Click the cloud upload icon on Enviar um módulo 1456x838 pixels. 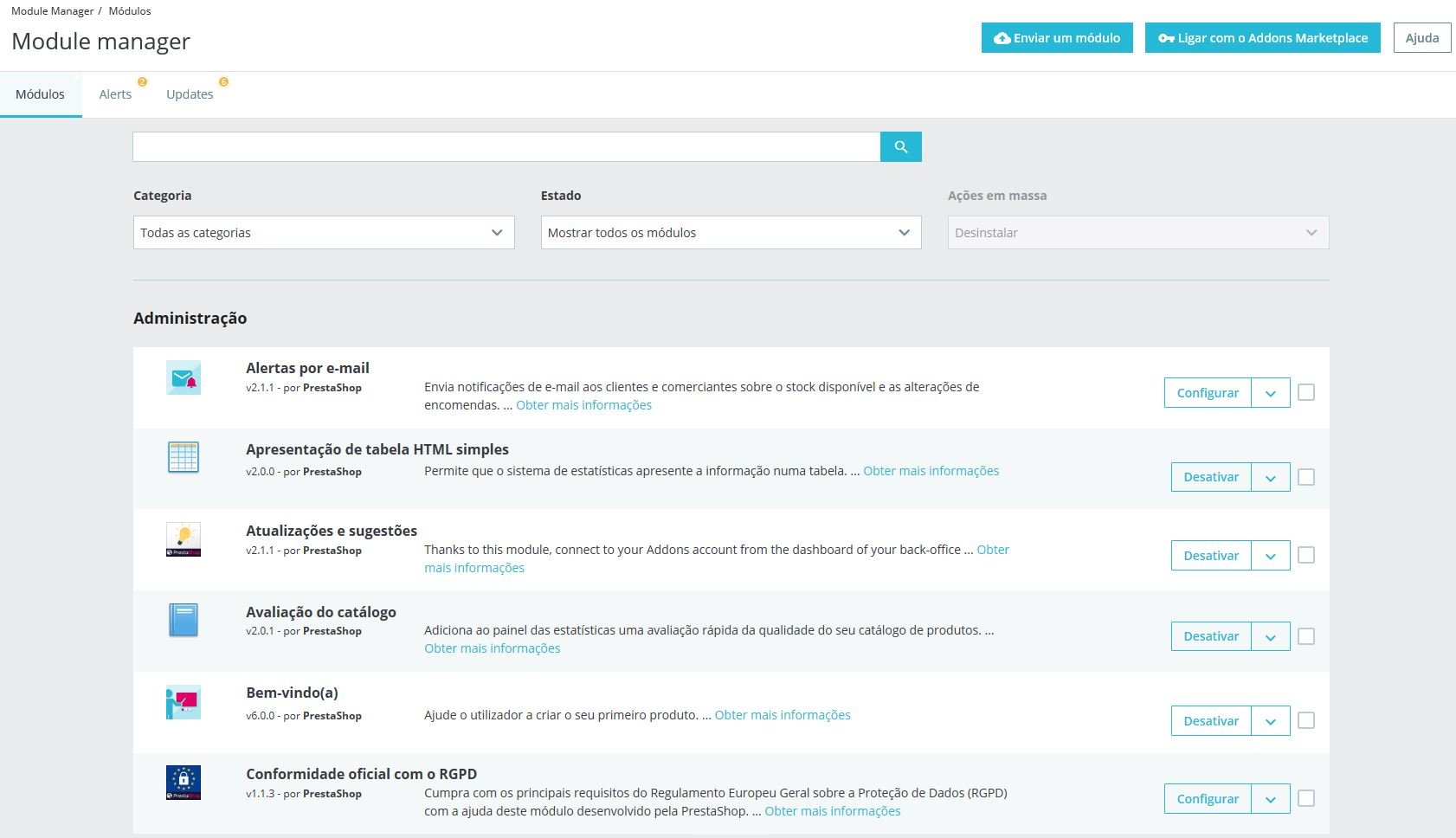1002,38
